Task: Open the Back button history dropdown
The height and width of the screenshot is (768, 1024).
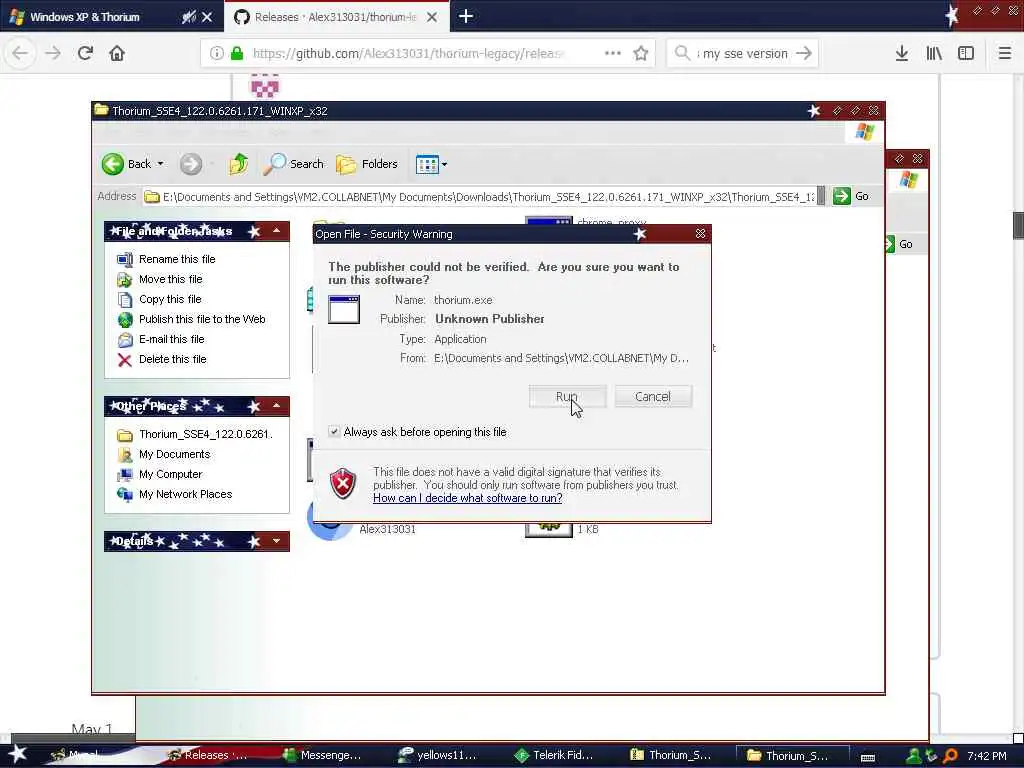Action: [x=161, y=164]
